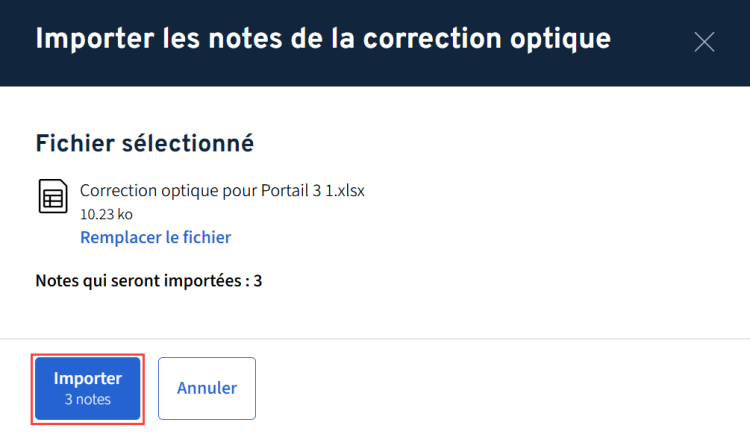Click the 10.23 ko file size text
750x437 pixels.
[x=106, y=213]
